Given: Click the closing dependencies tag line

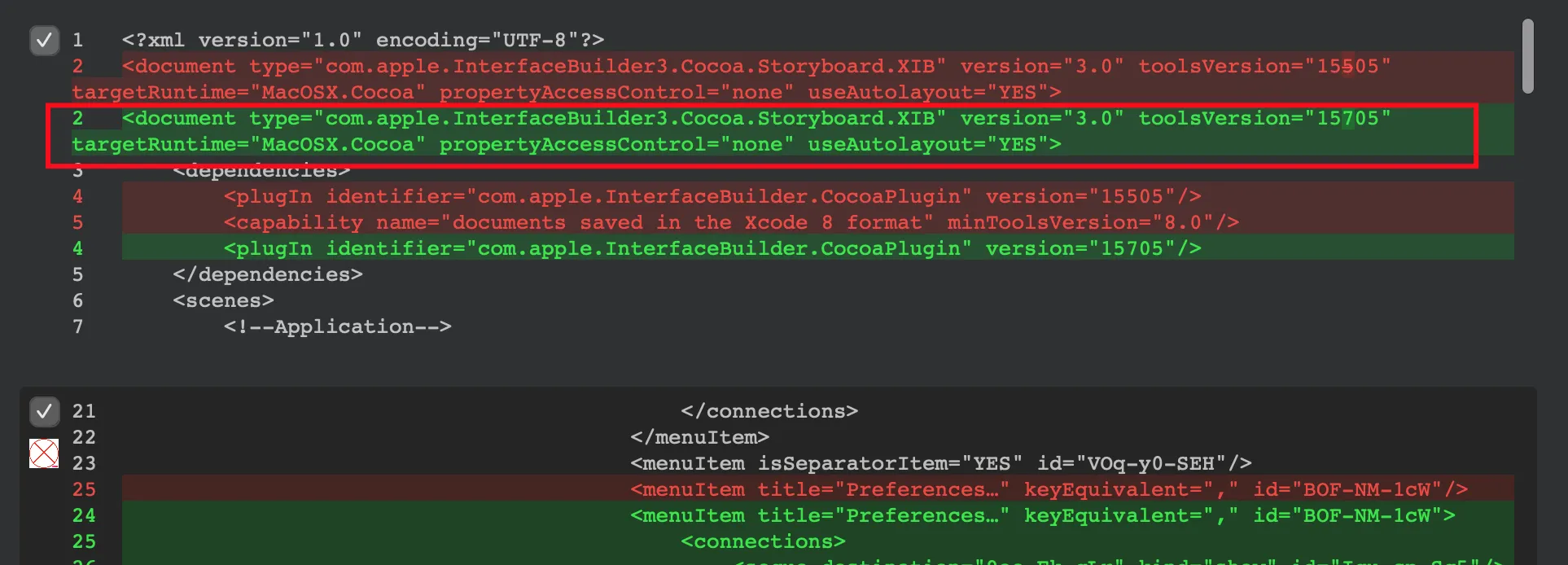Looking at the screenshot, I should click(267, 275).
